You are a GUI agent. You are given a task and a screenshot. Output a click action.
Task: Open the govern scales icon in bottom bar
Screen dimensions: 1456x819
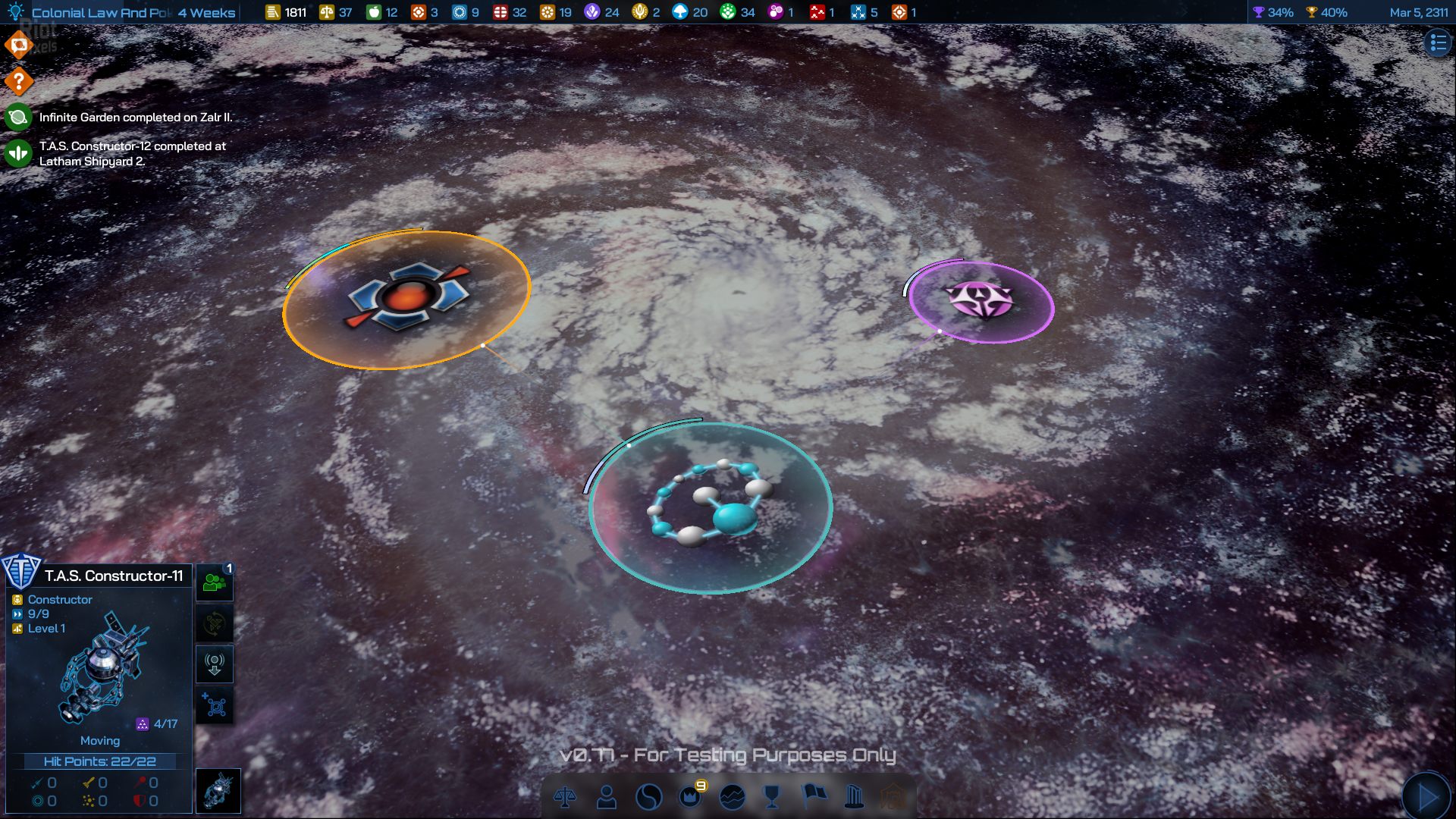tap(565, 796)
